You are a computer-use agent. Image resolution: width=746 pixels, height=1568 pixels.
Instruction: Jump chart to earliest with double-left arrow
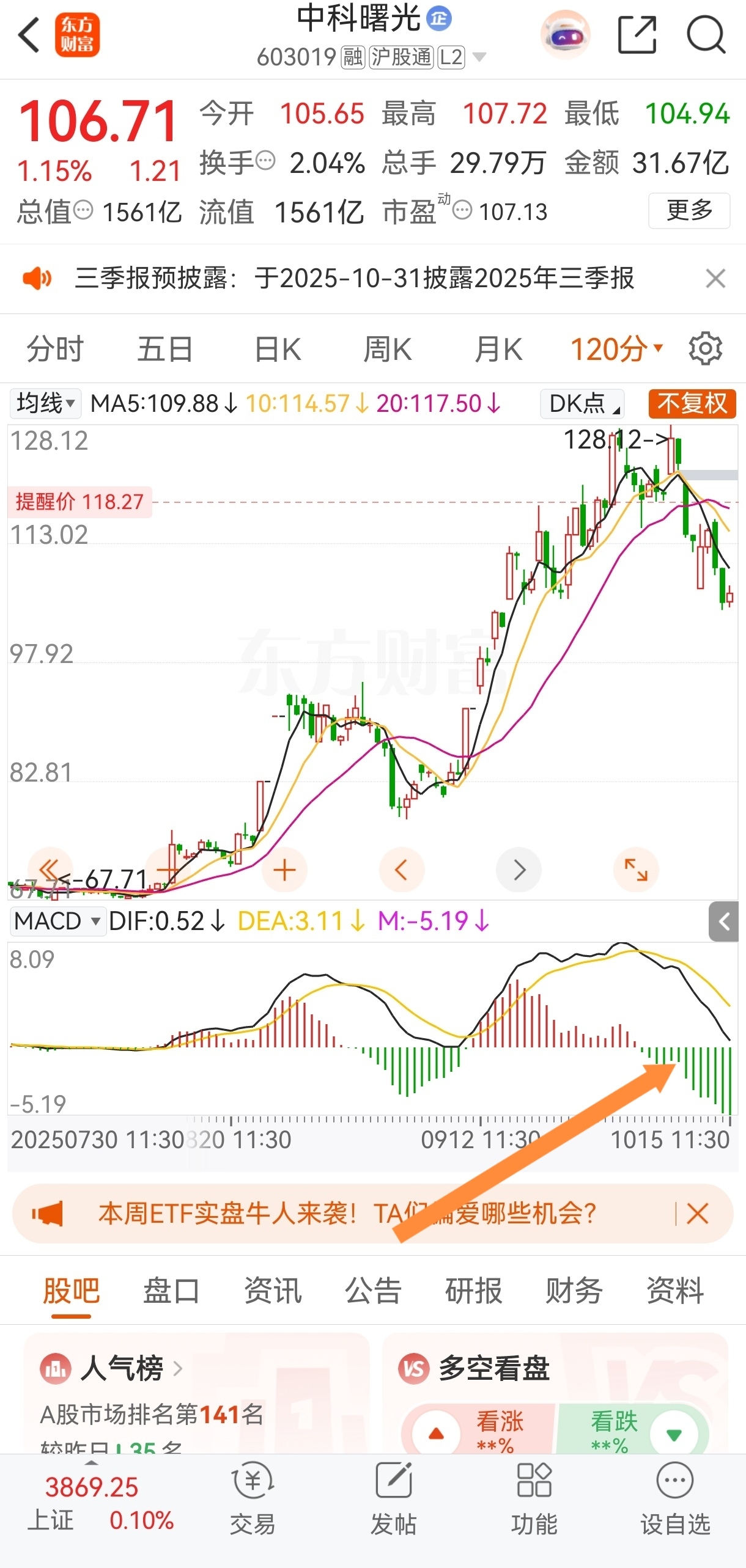point(50,870)
